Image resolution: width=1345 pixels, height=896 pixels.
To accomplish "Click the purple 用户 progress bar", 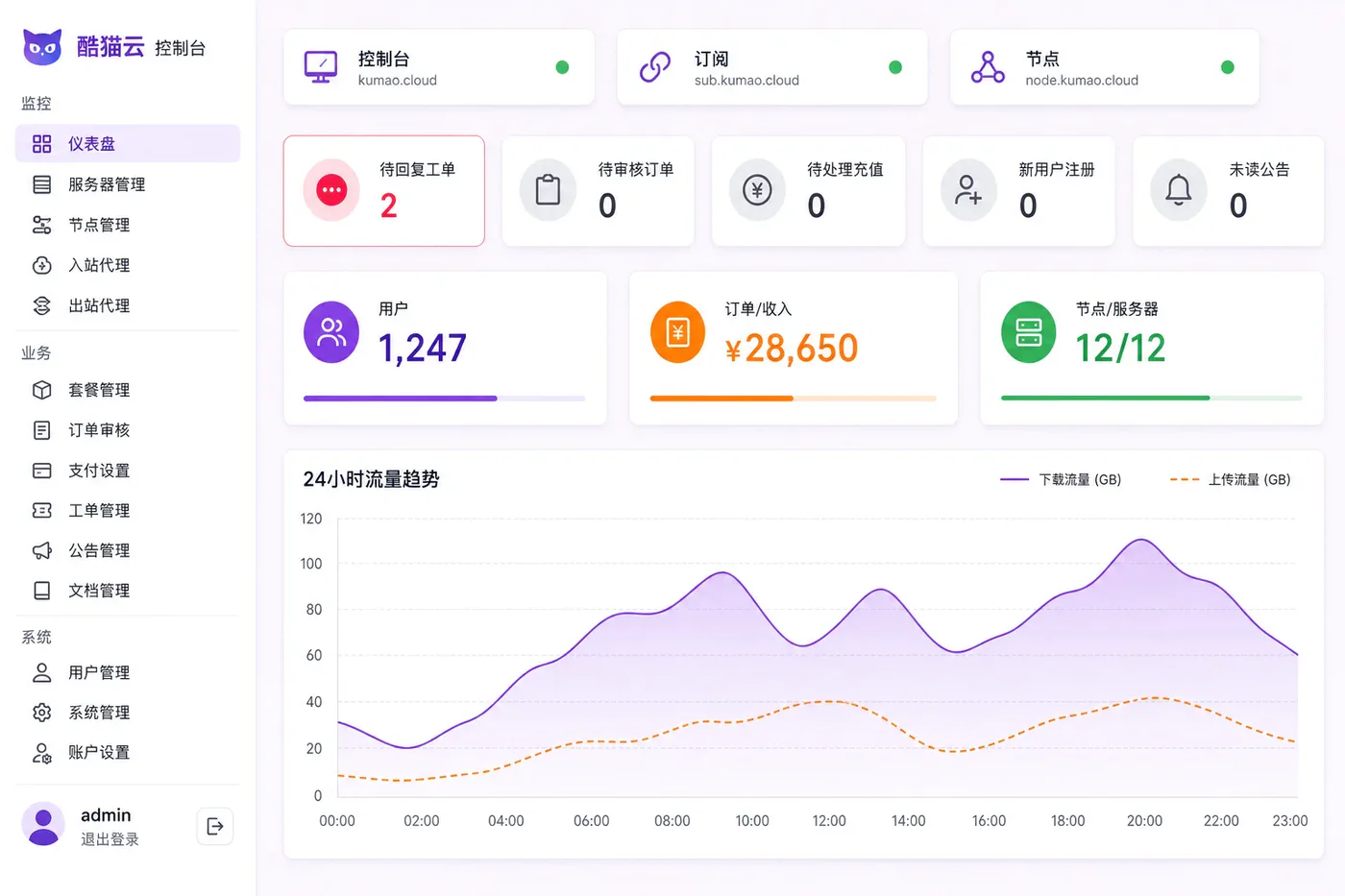I will click(x=445, y=399).
